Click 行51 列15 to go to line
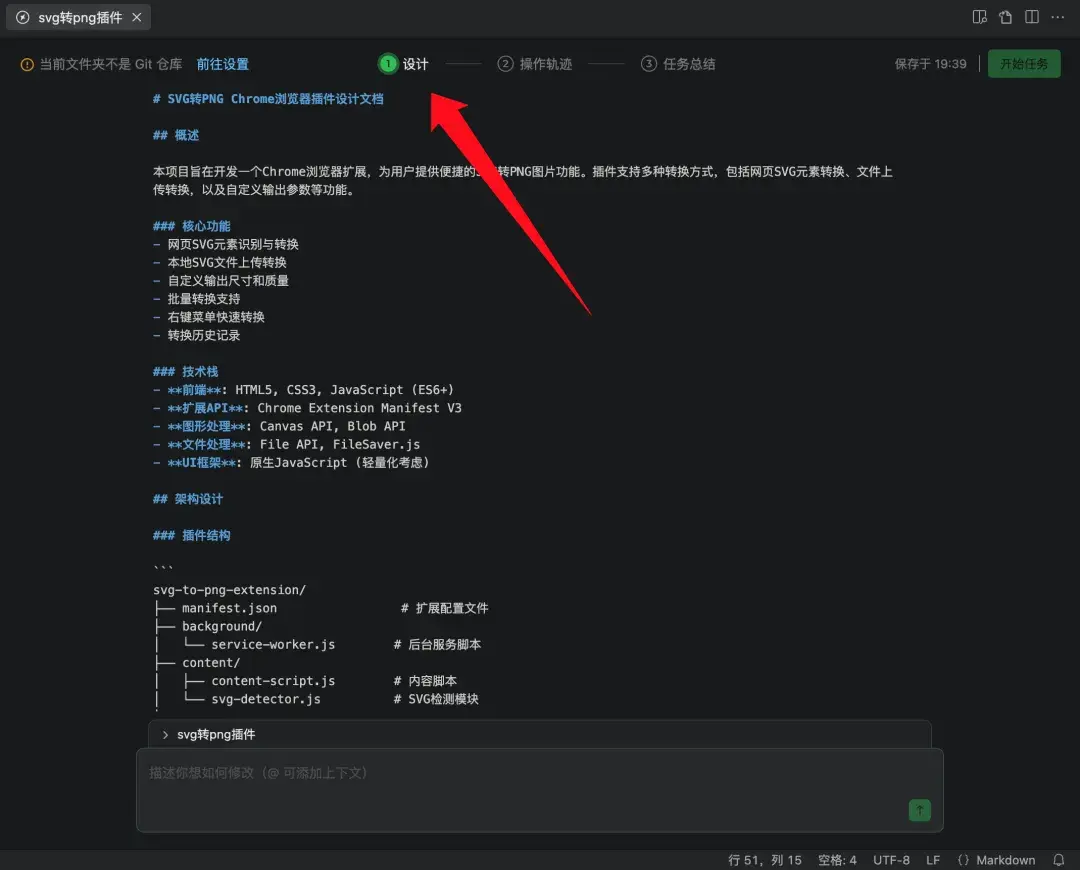 tap(763, 859)
